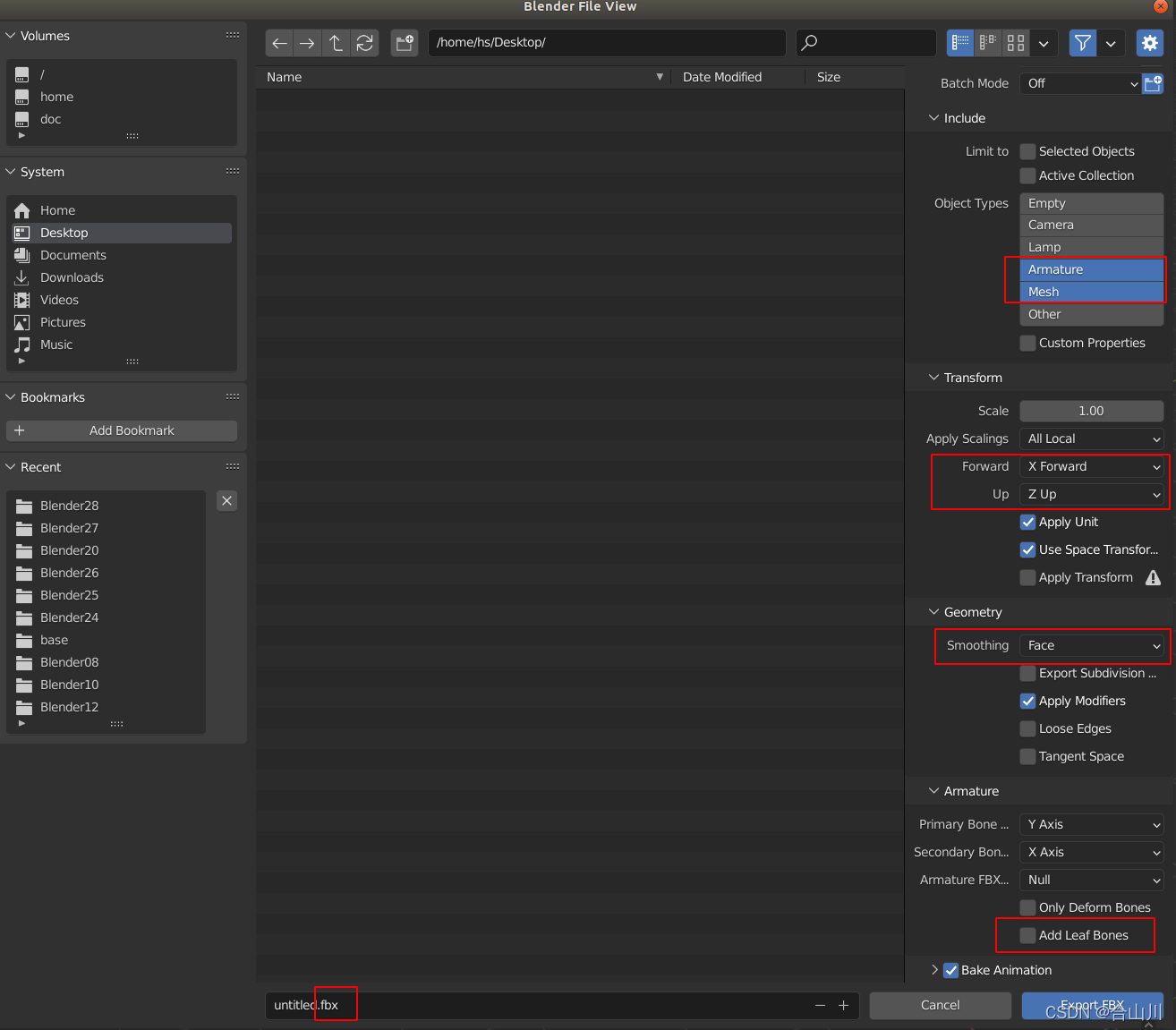Click the untitled.fbx filename field

(x=537, y=1006)
